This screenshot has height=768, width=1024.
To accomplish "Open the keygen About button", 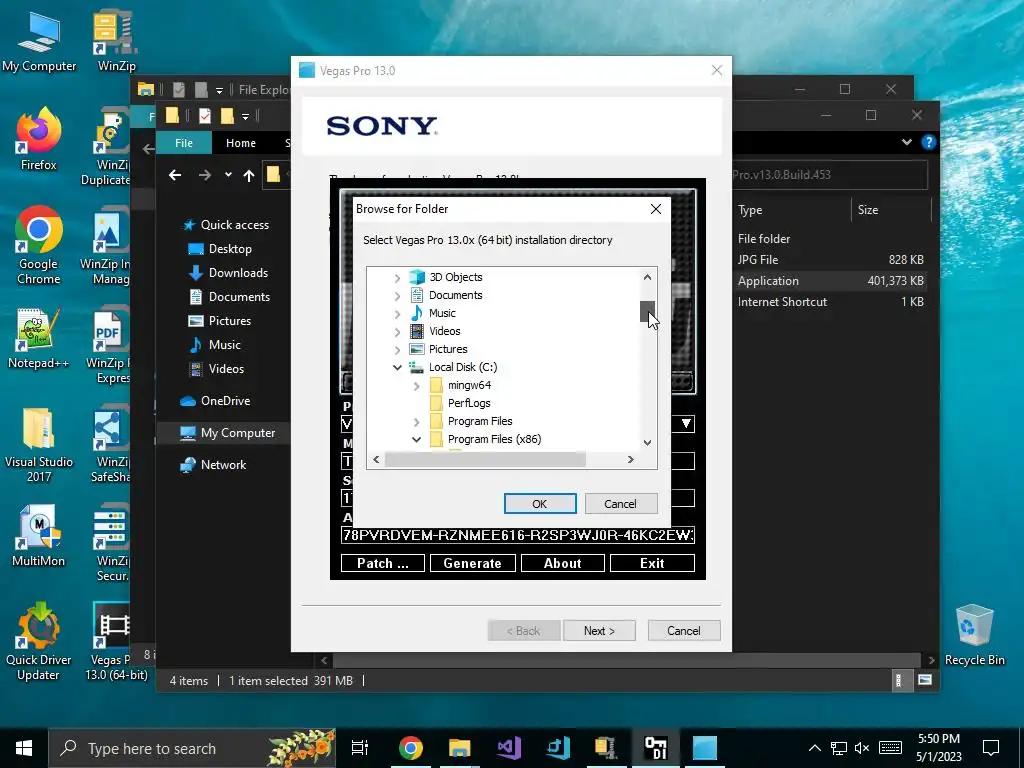I will (562, 563).
